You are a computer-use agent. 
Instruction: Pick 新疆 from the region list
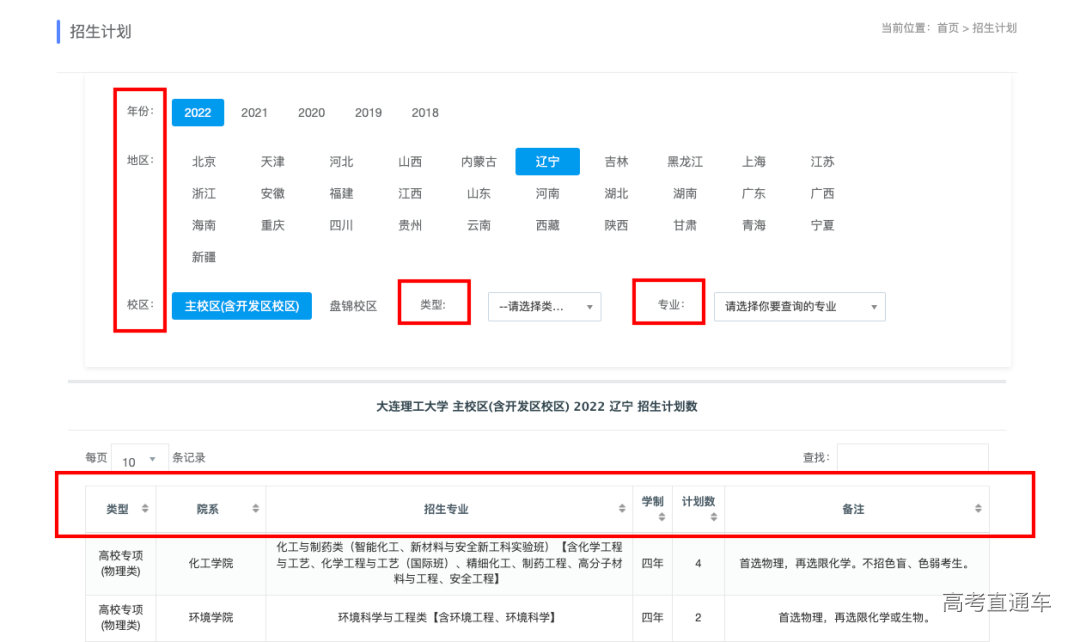204,257
